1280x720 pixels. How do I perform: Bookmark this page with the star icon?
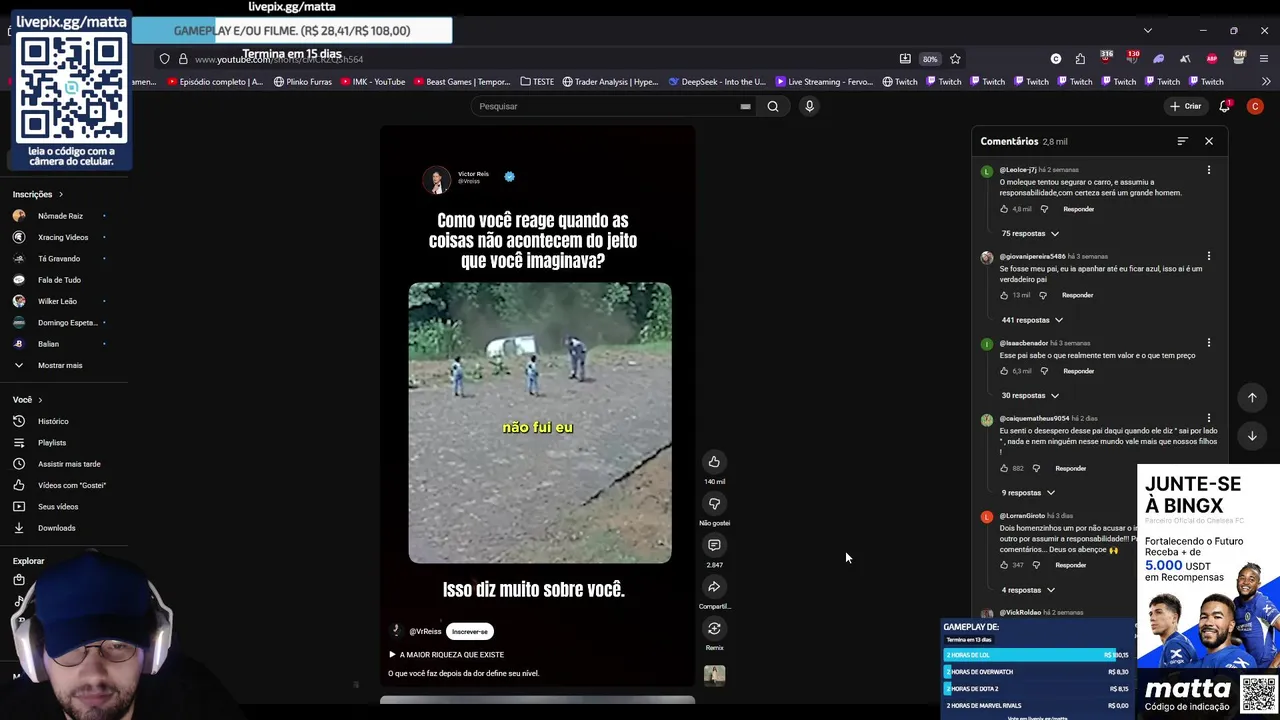coord(955,59)
